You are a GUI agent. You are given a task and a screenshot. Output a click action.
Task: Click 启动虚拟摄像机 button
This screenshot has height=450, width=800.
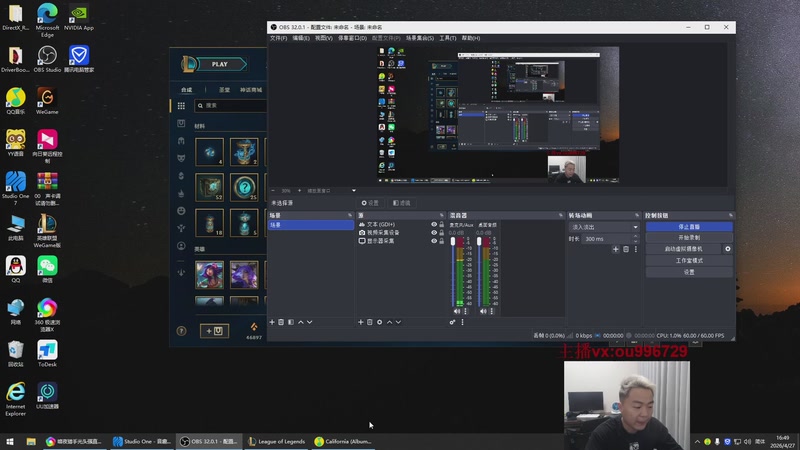point(684,249)
